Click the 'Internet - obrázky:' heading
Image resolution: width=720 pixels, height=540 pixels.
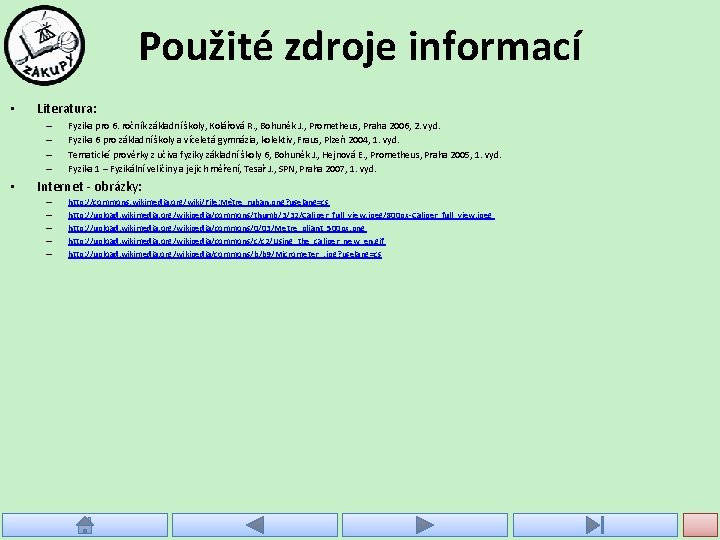tap(90, 186)
